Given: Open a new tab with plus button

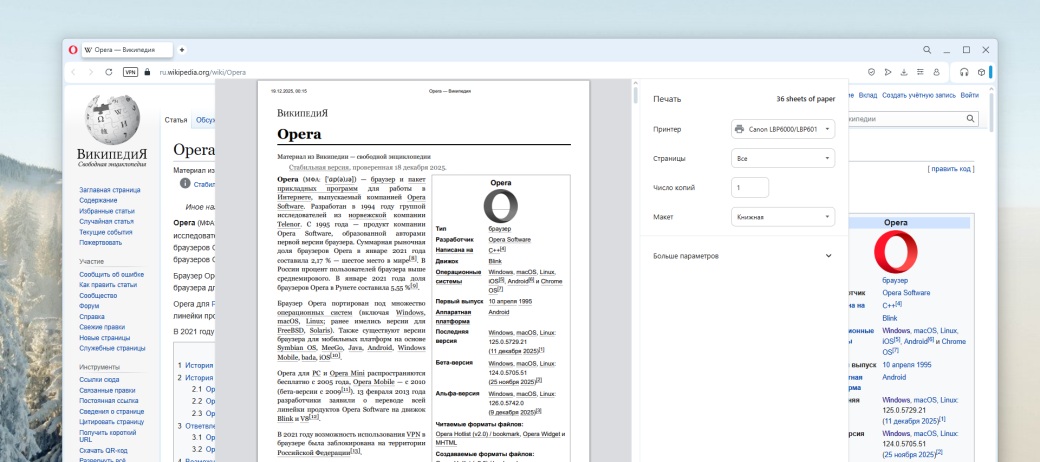Looking at the screenshot, I should tap(182, 50).
